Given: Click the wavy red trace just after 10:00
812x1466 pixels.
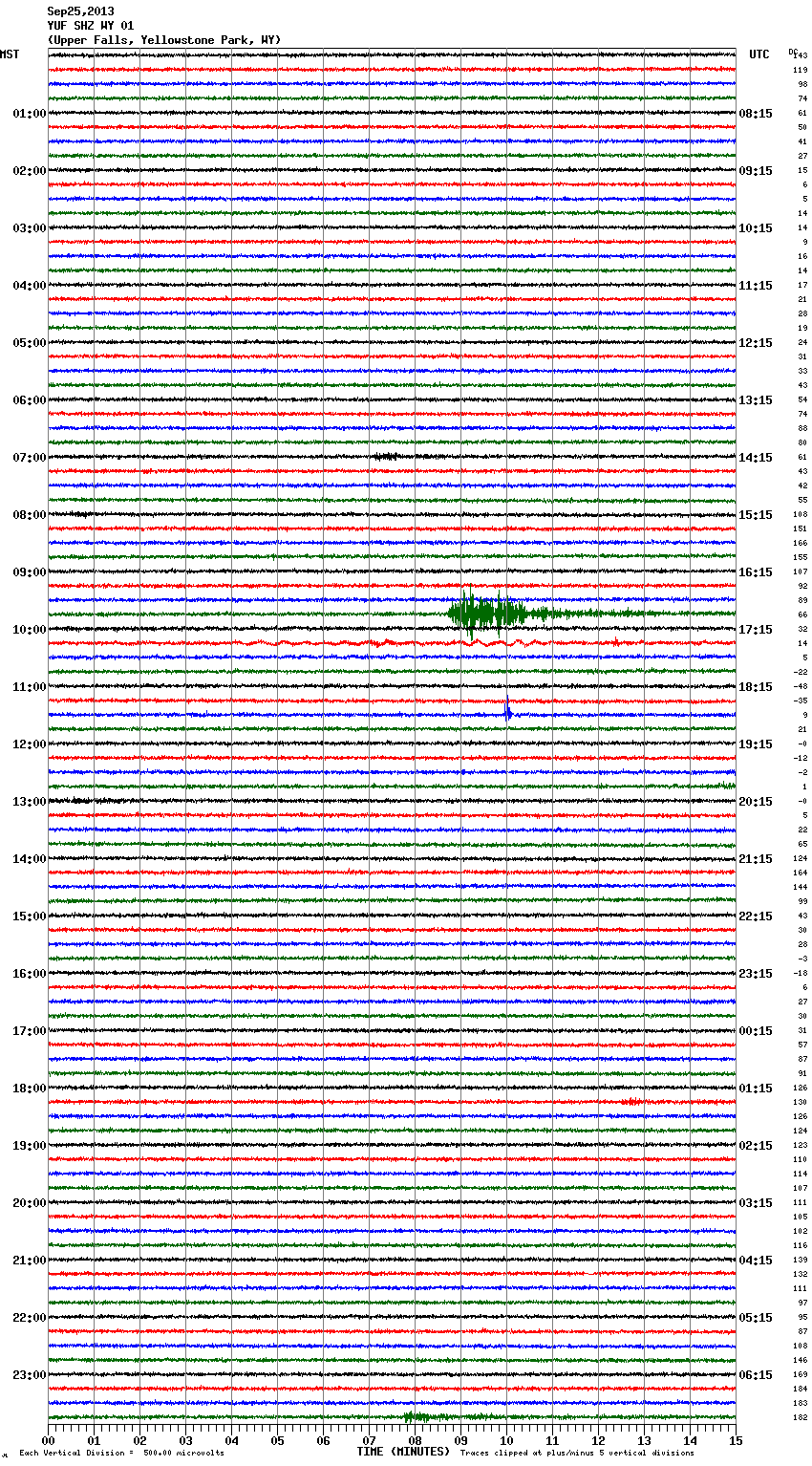Looking at the screenshot, I should 392,643.
